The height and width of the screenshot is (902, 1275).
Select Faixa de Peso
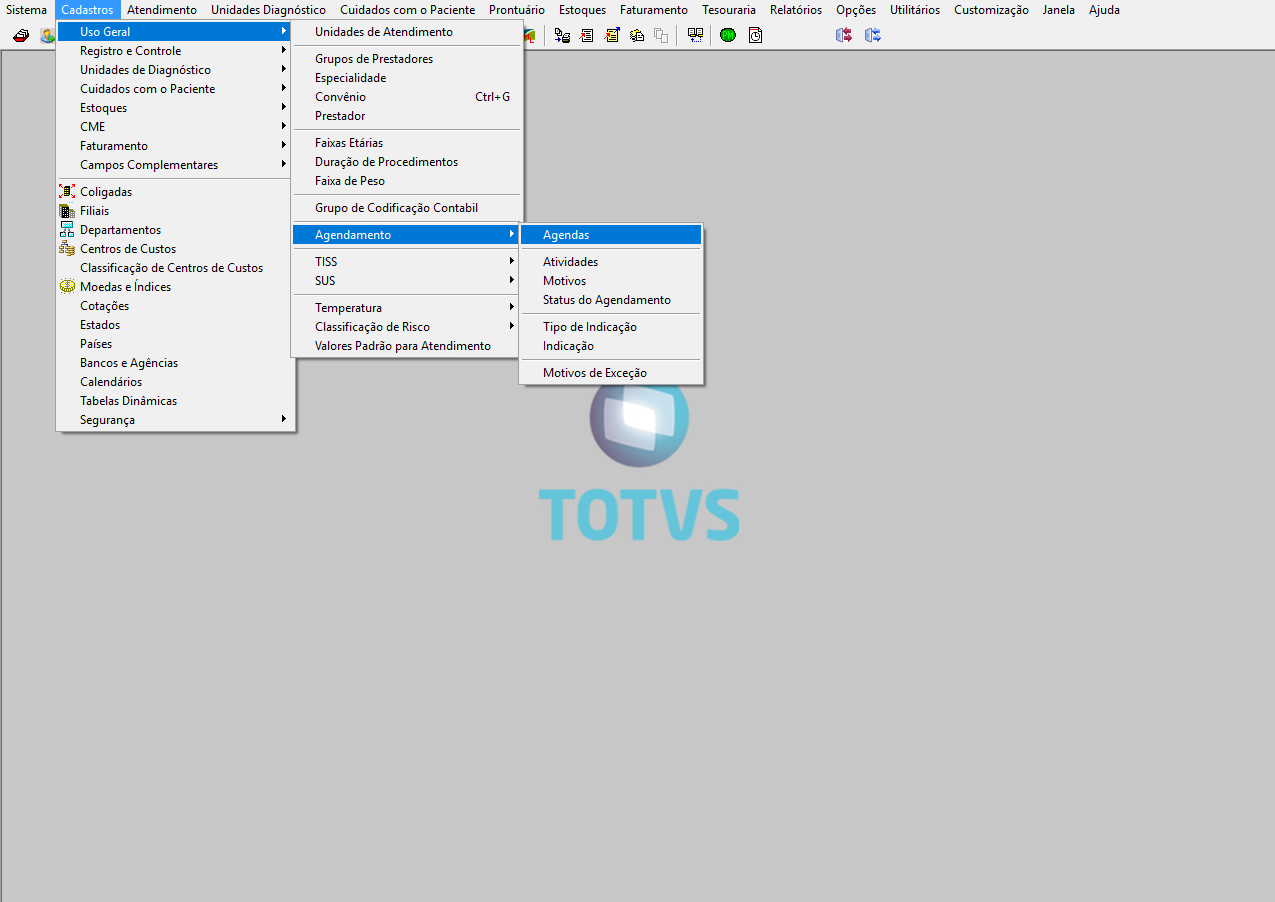pyautogui.click(x=405, y=181)
